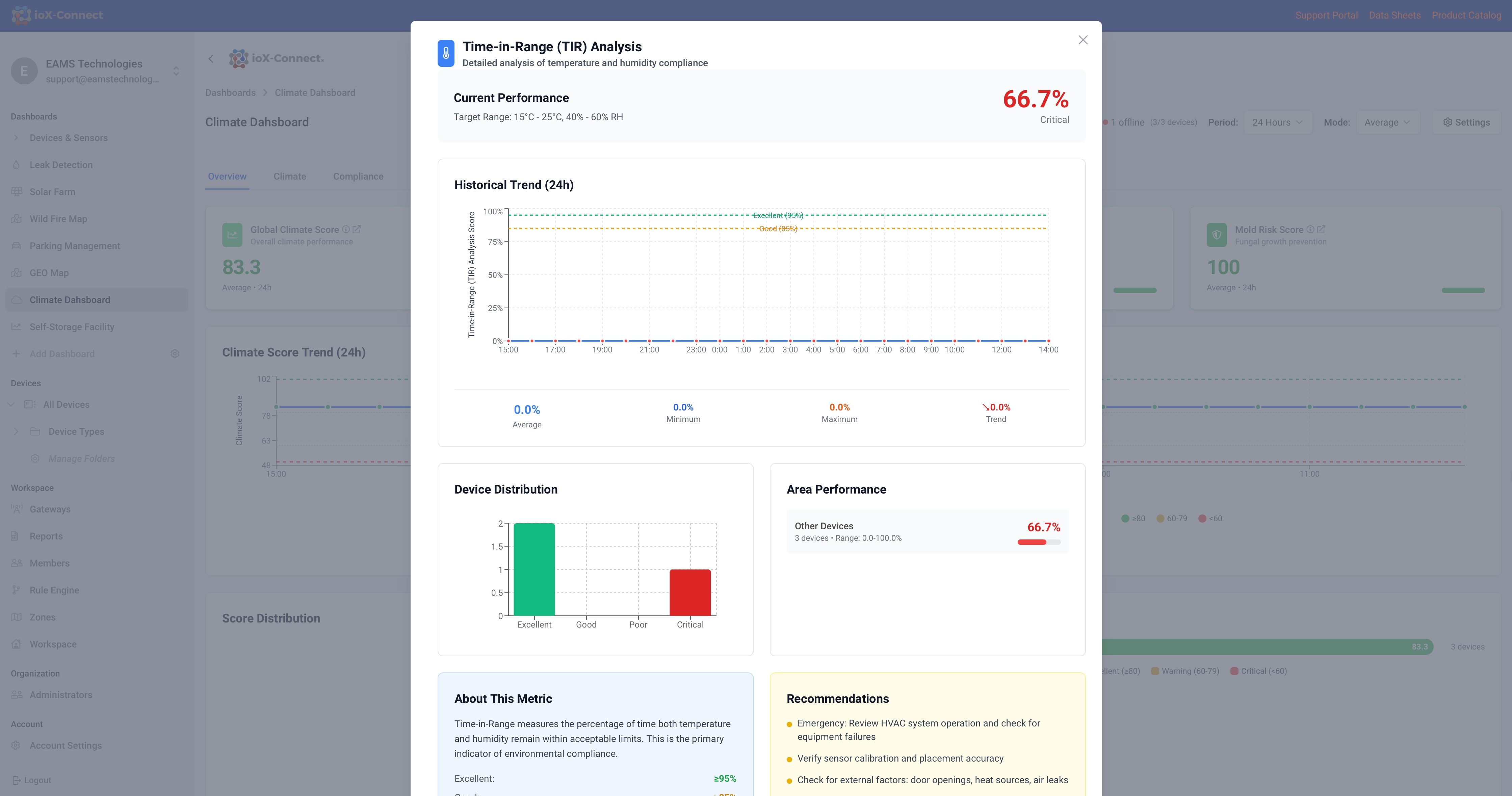
Task: Open the Rule Engine page
Action: coord(54,590)
